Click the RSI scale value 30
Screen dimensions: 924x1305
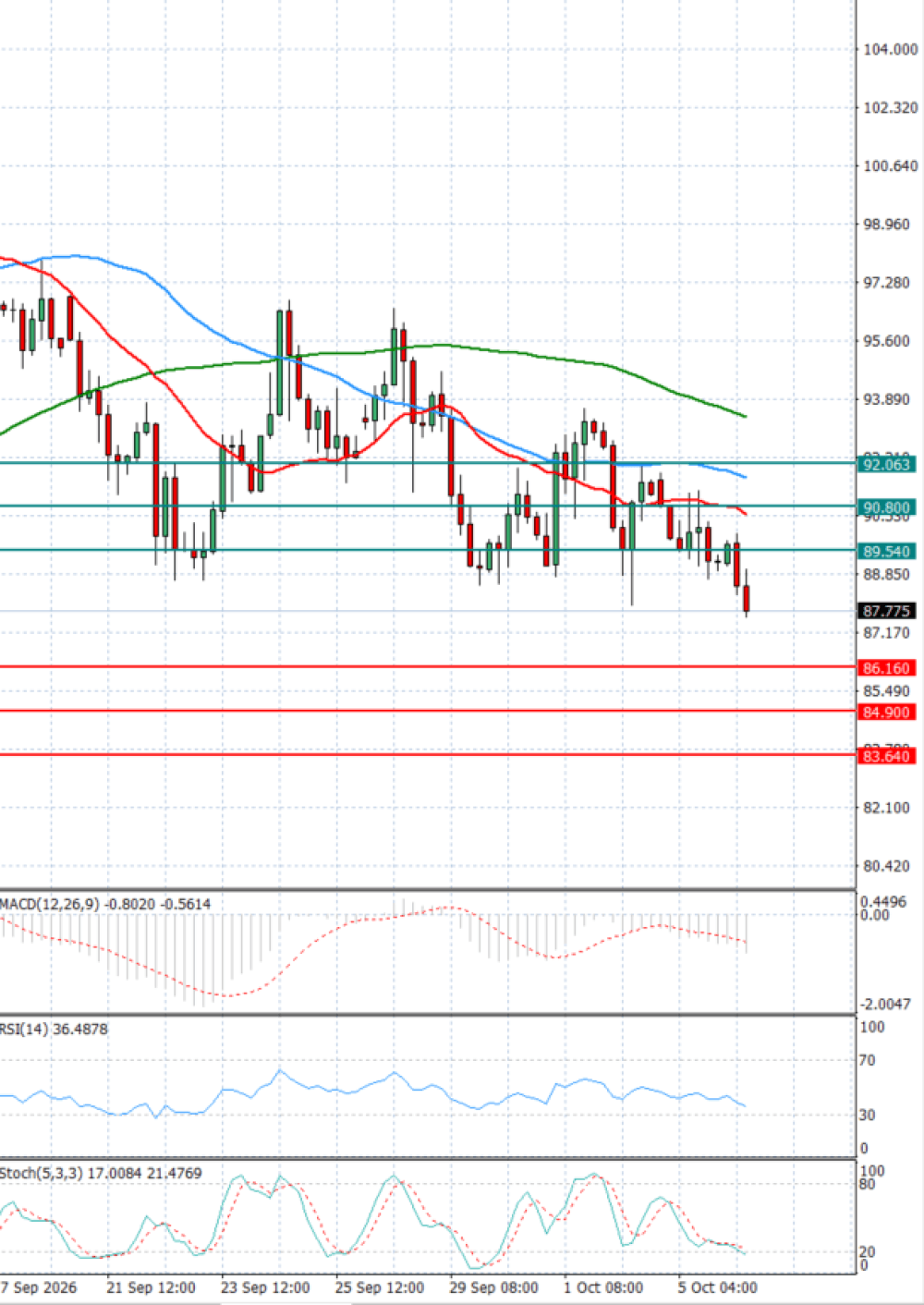(x=867, y=1116)
